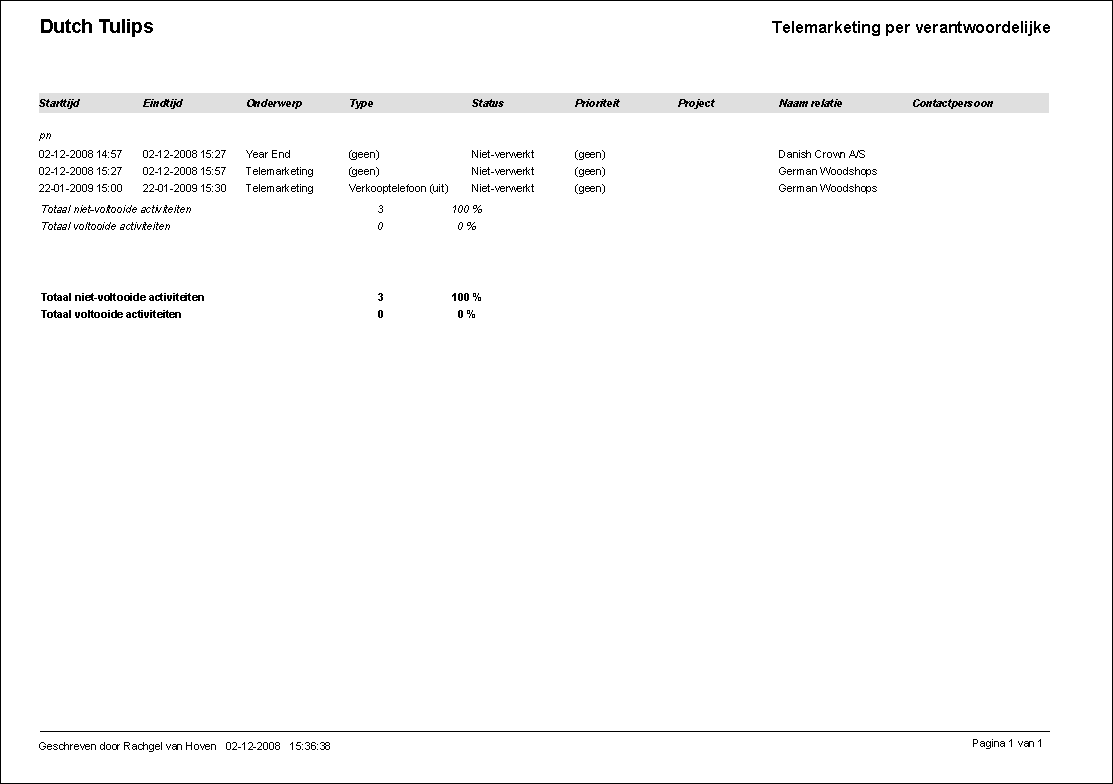Click 'German Woodshops' in the 22-01-2009 row

(x=828, y=189)
